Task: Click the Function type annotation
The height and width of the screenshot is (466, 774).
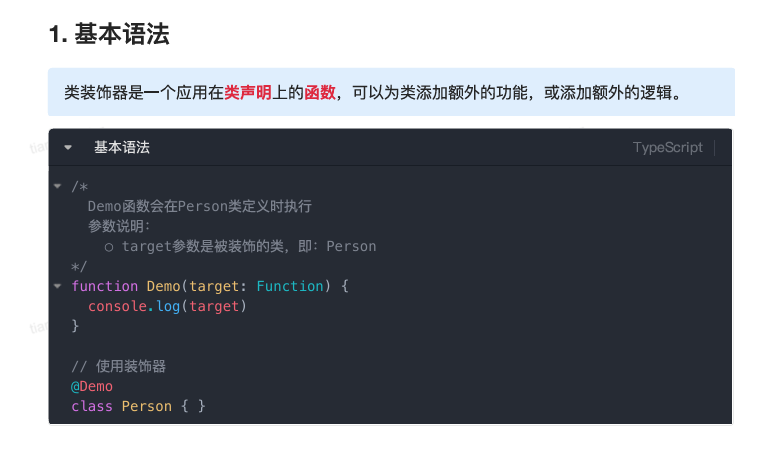Action: (290, 286)
